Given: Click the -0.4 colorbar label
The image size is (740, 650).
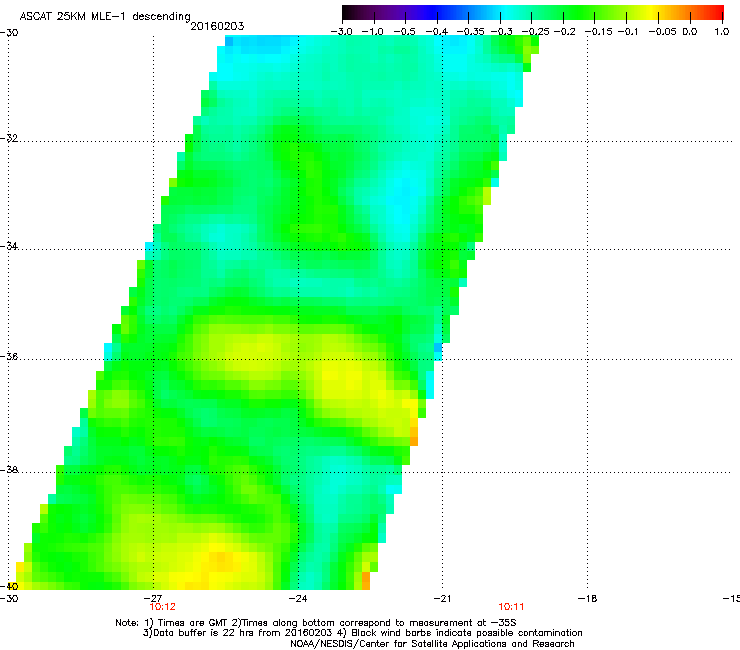Looking at the screenshot, I should (x=437, y=32).
